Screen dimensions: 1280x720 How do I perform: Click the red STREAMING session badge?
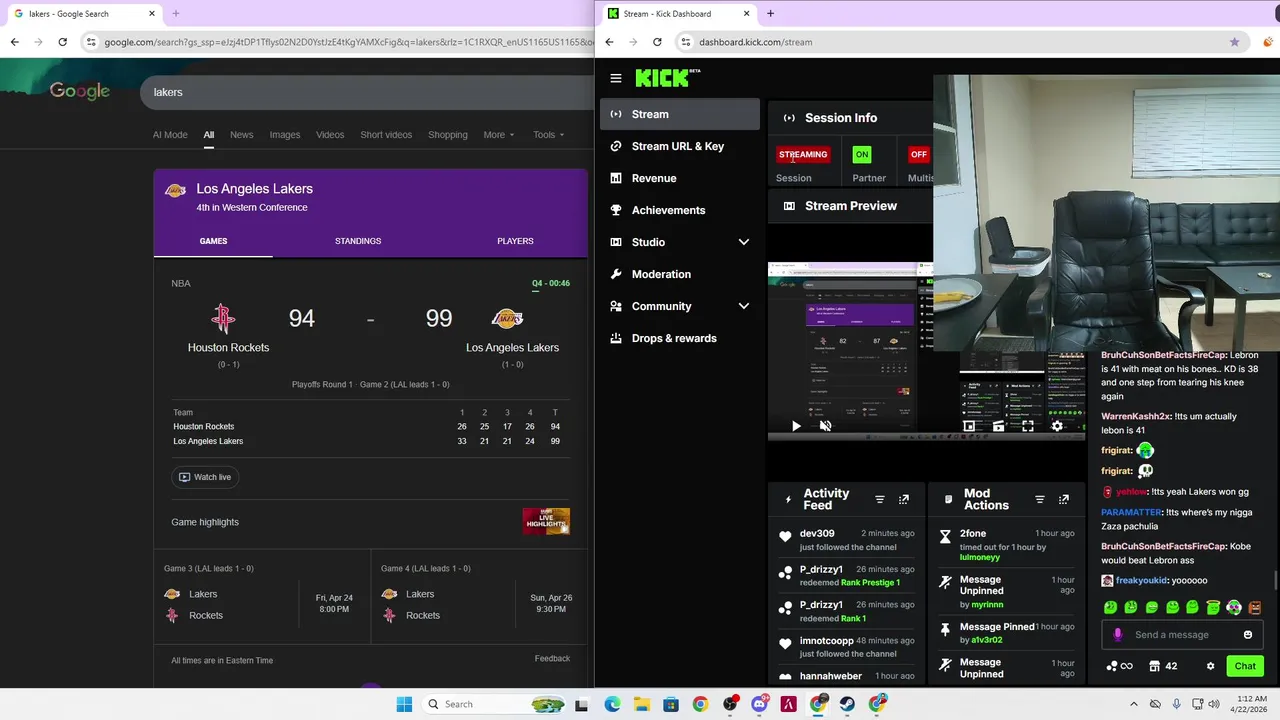pos(803,154)
